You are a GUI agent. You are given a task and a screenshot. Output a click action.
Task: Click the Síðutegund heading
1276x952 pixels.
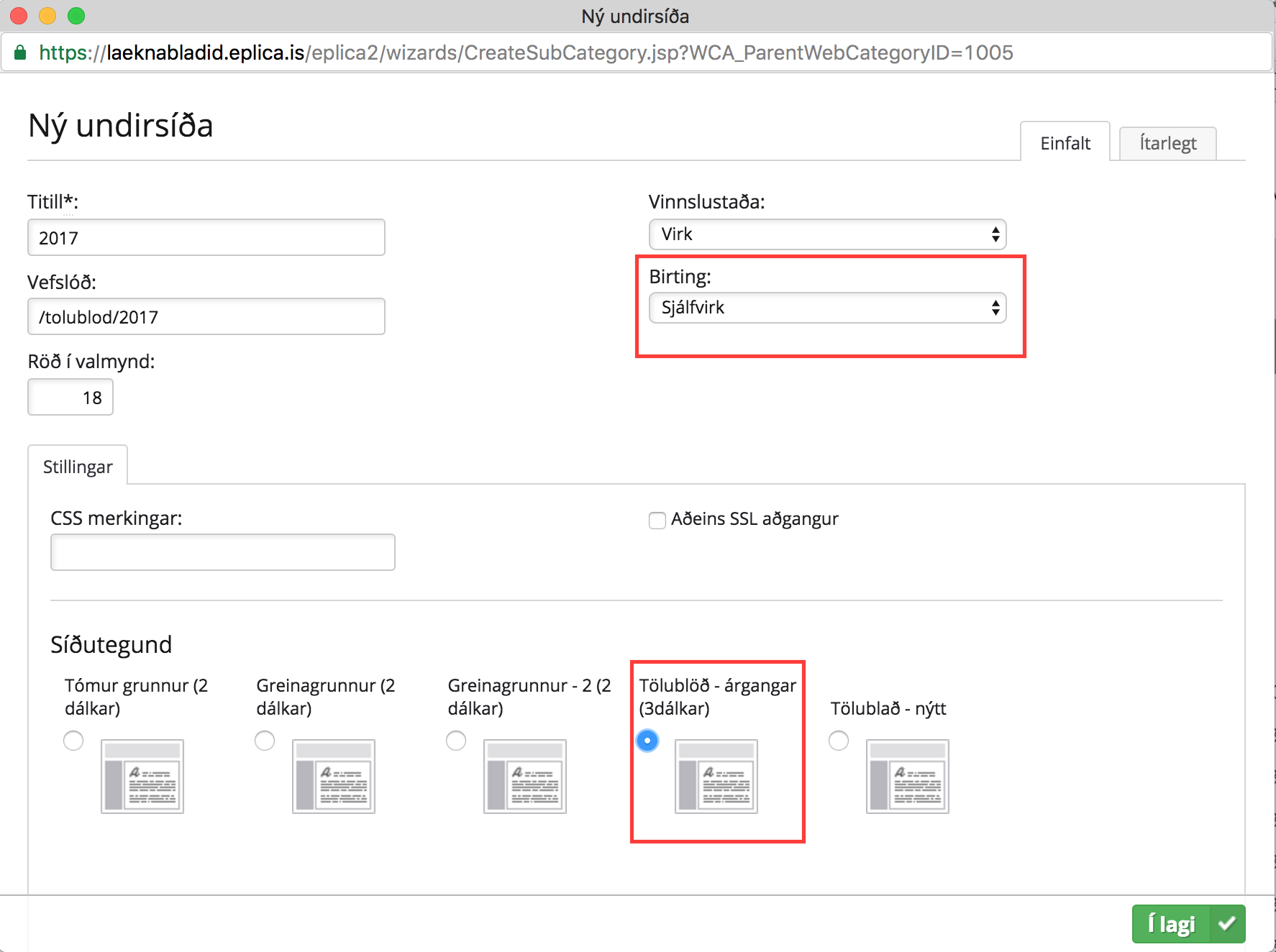(111, 644)
